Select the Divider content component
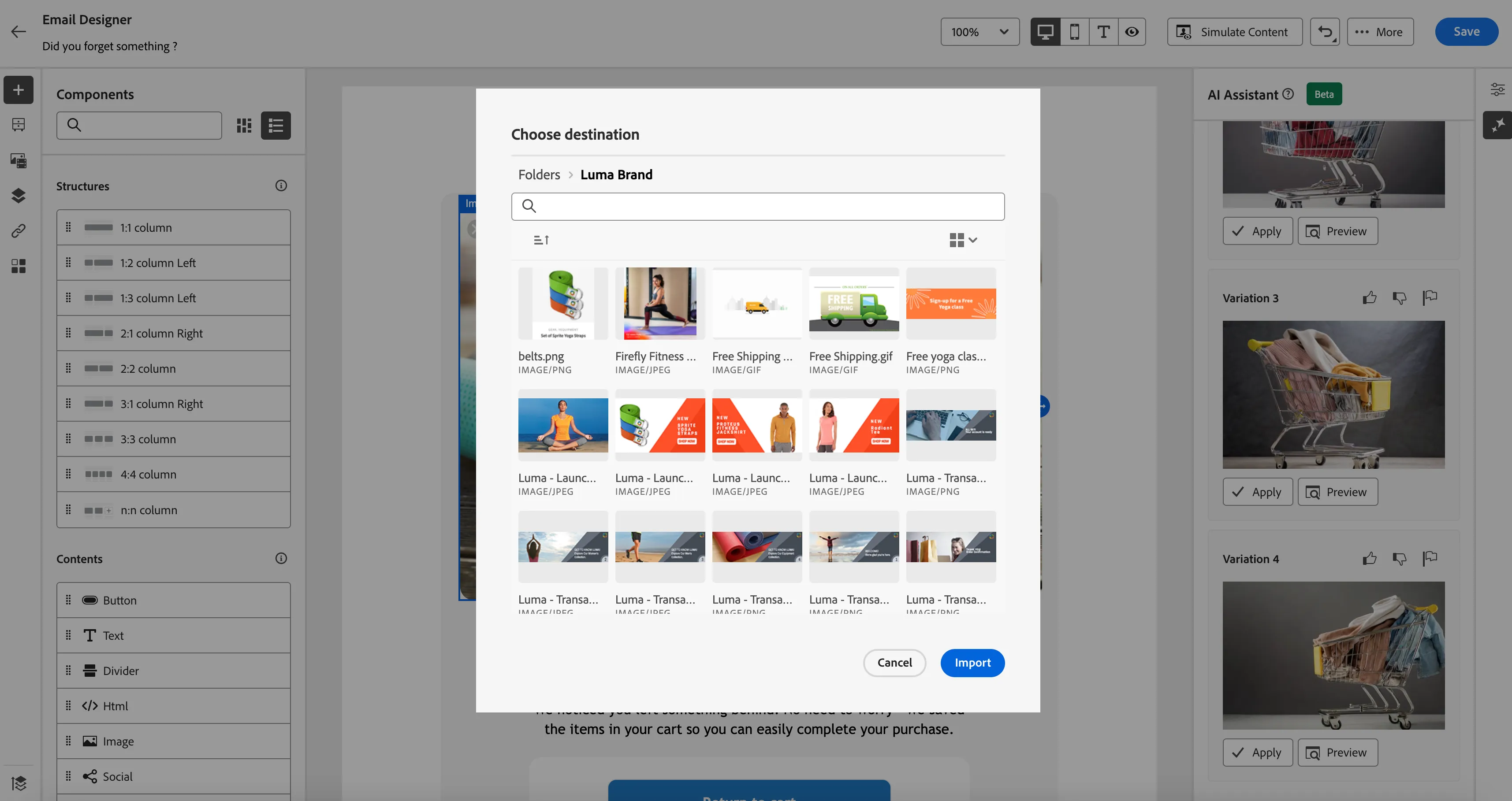 (x=174, y=671)
